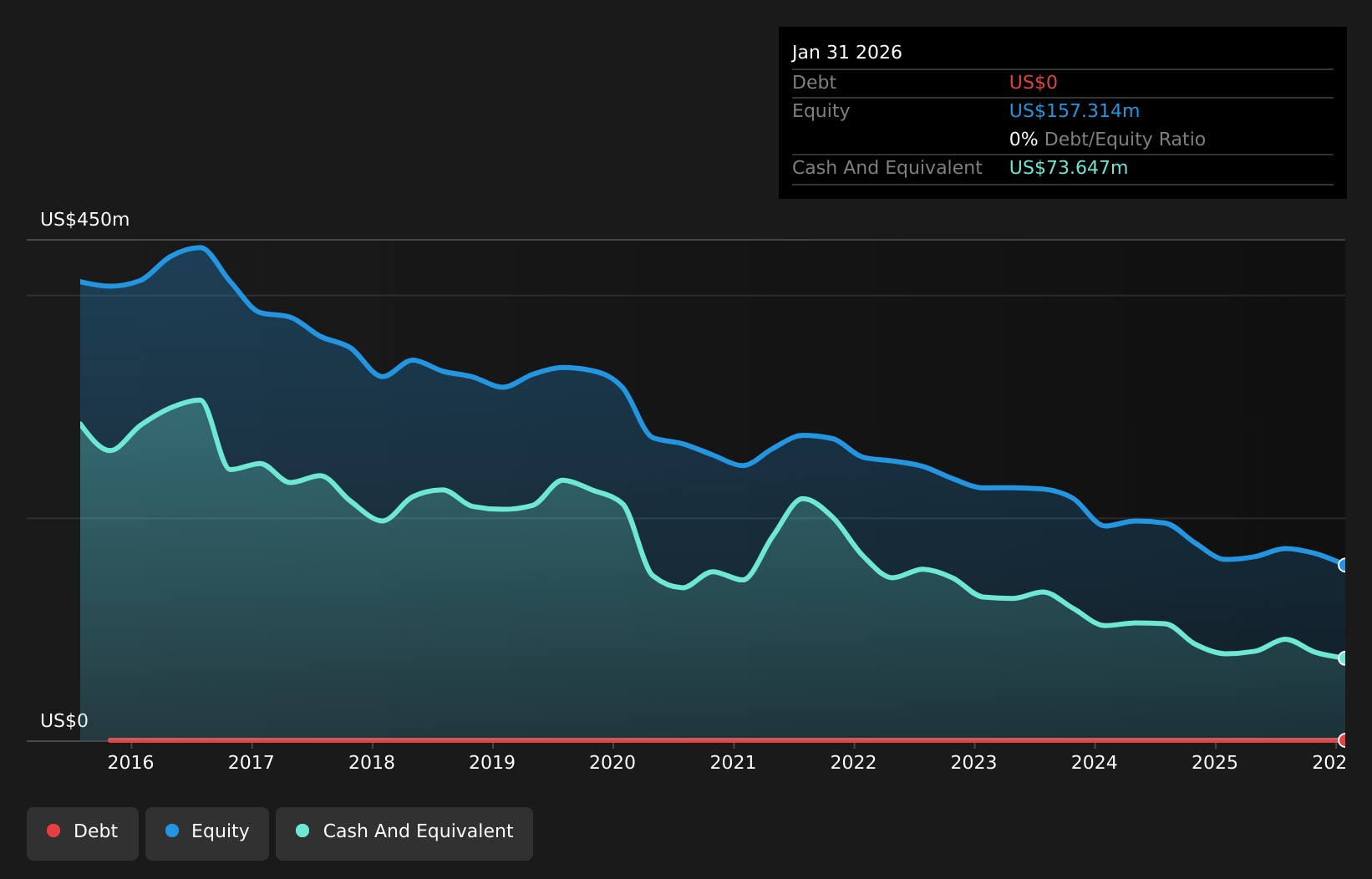Click the 2025 x-axis label

click(x=1214, y=763)
